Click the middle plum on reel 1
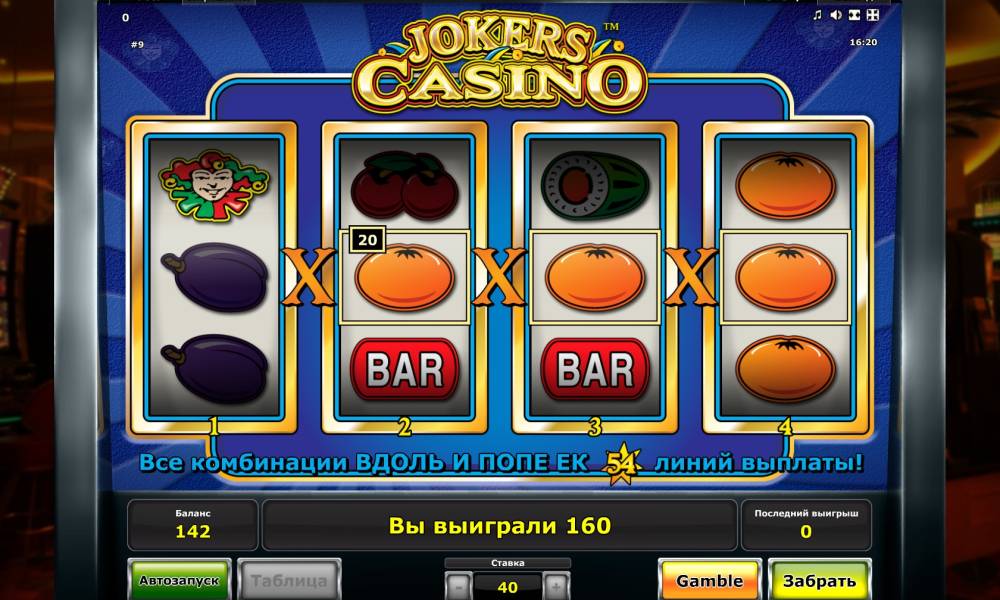 pos(215,277)
